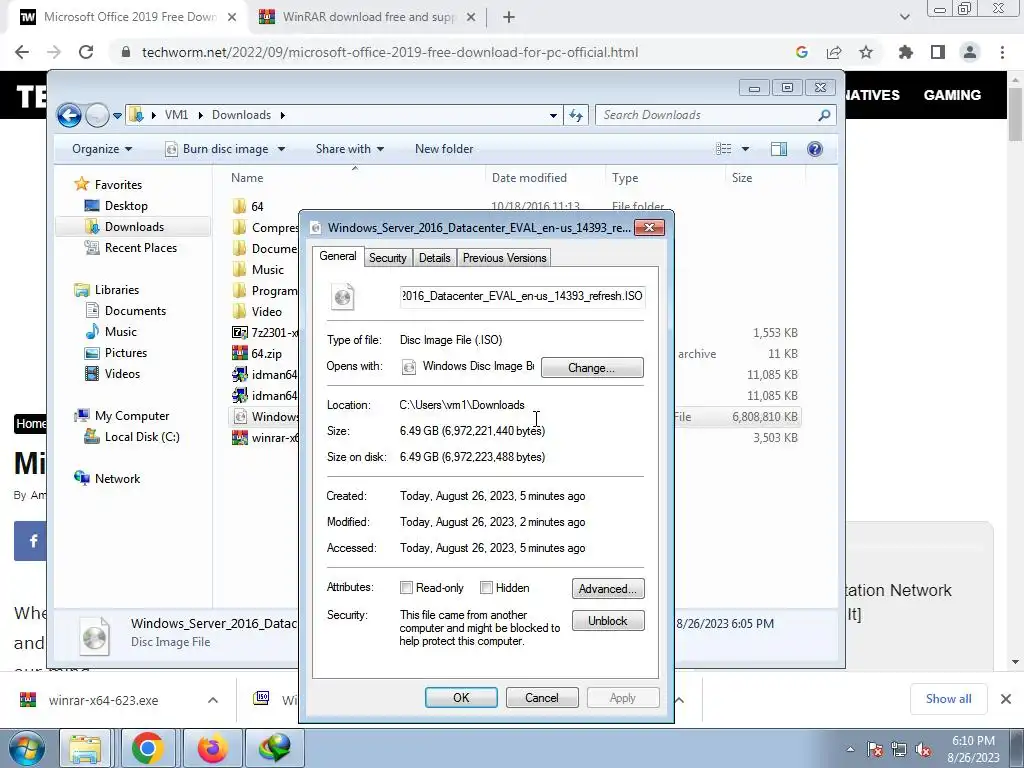This screenshot has height=768, width=1024.
Task: Expand the view options dropdown arrow
Action: (745, 149)
